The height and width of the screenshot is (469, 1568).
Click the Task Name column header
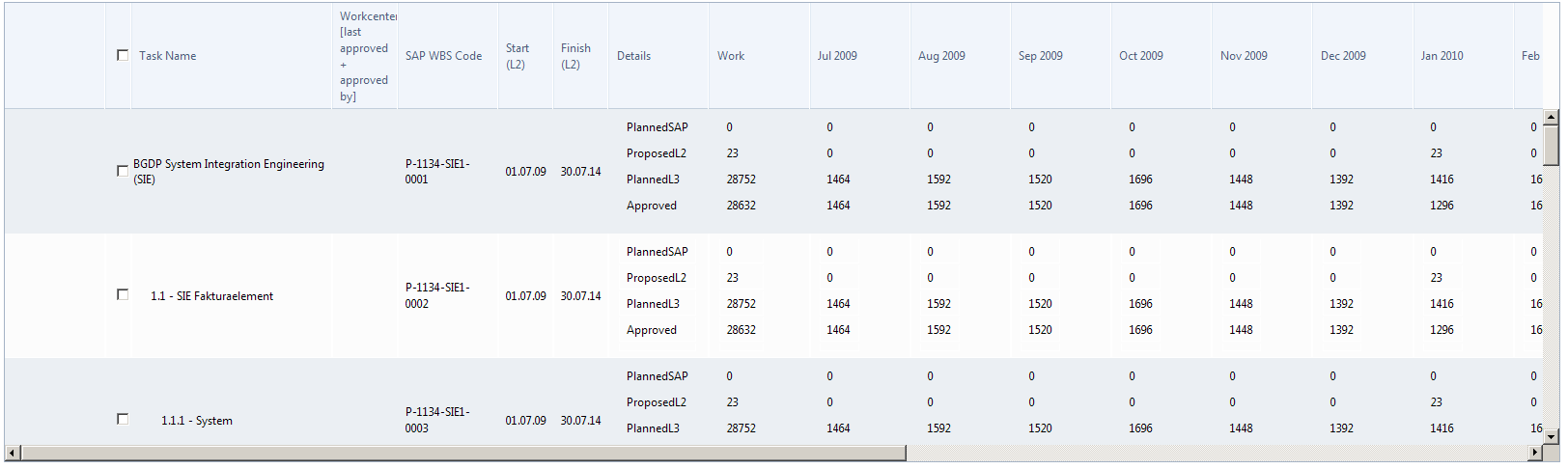click(x=168, y=56)
